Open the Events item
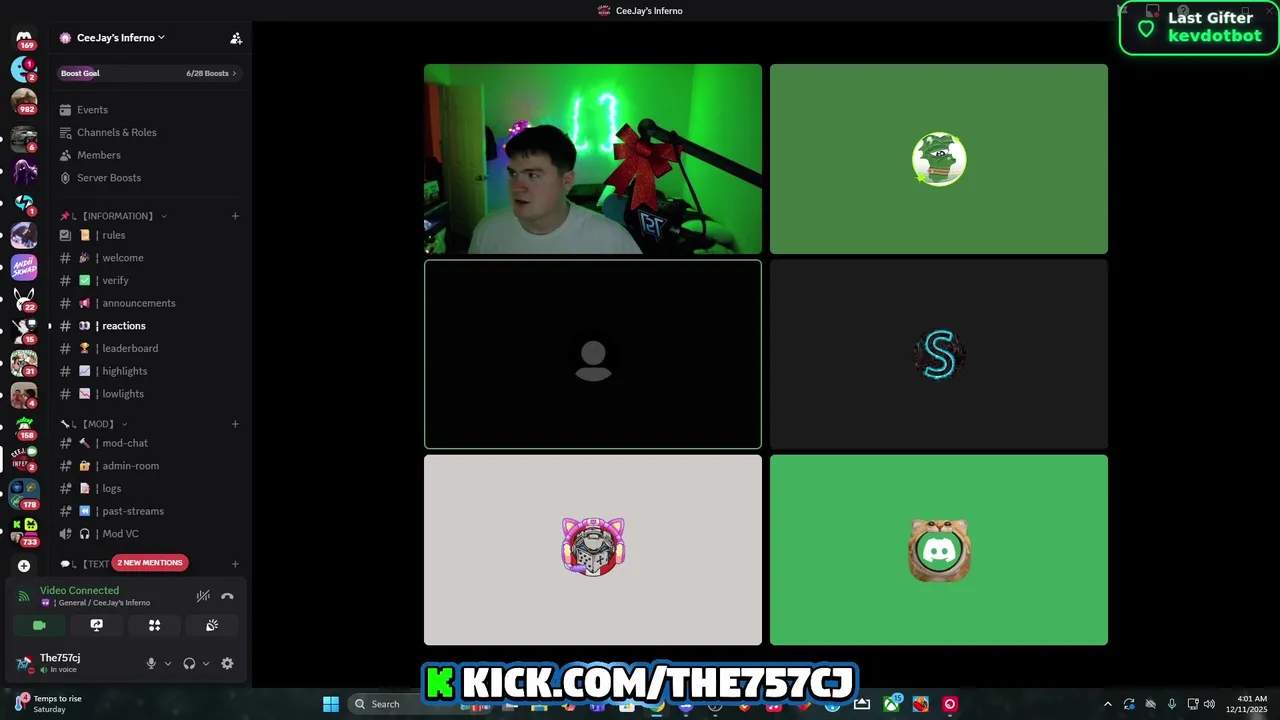 tap(148, 110)
